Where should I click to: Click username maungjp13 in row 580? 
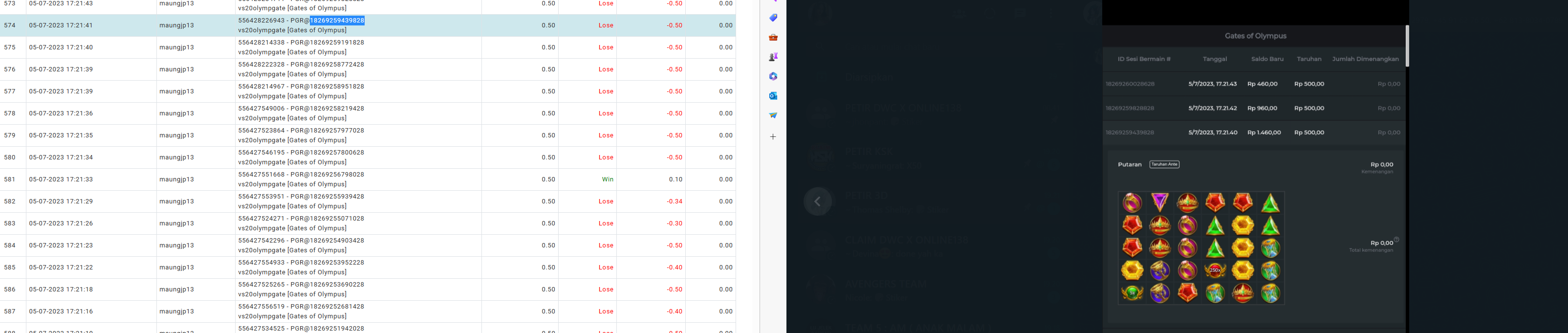176,157
